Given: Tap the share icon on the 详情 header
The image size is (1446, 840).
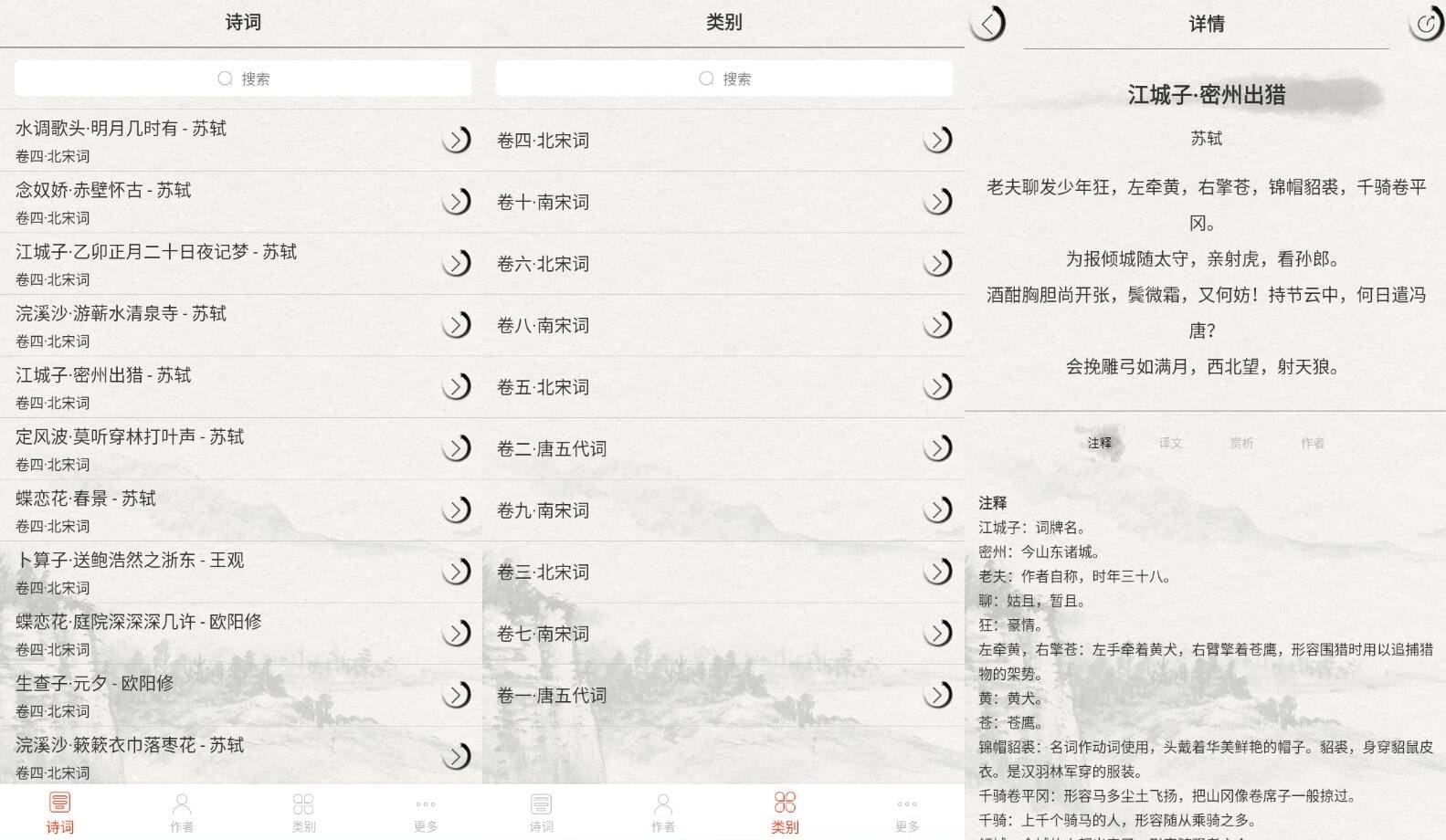Looking at the screenshot, I should tap(1426, 24).
